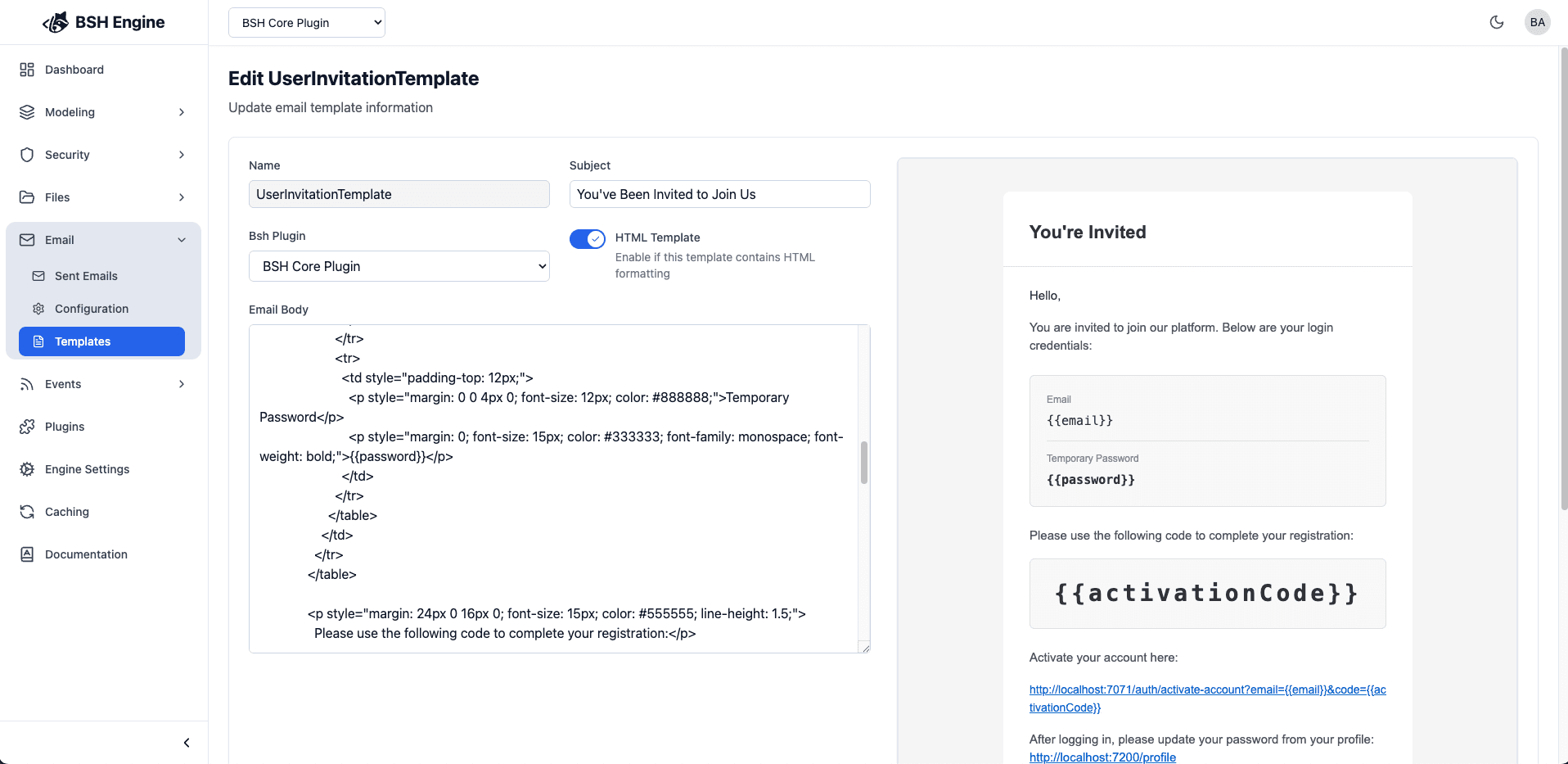The width and height of the screenshot is (1568, 764).
Task: Click the BSH Engine wolf logo
Action: point(55,22)
